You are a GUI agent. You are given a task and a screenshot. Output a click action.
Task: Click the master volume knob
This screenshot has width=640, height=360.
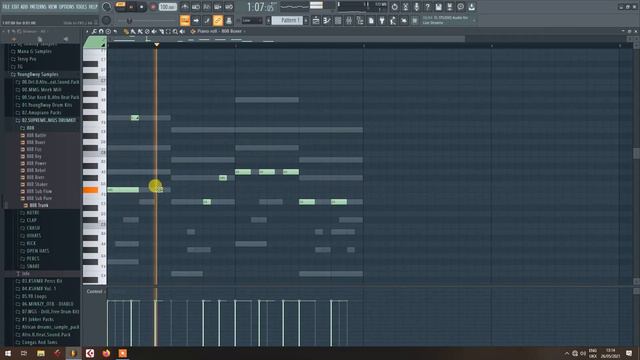point(107,7)
